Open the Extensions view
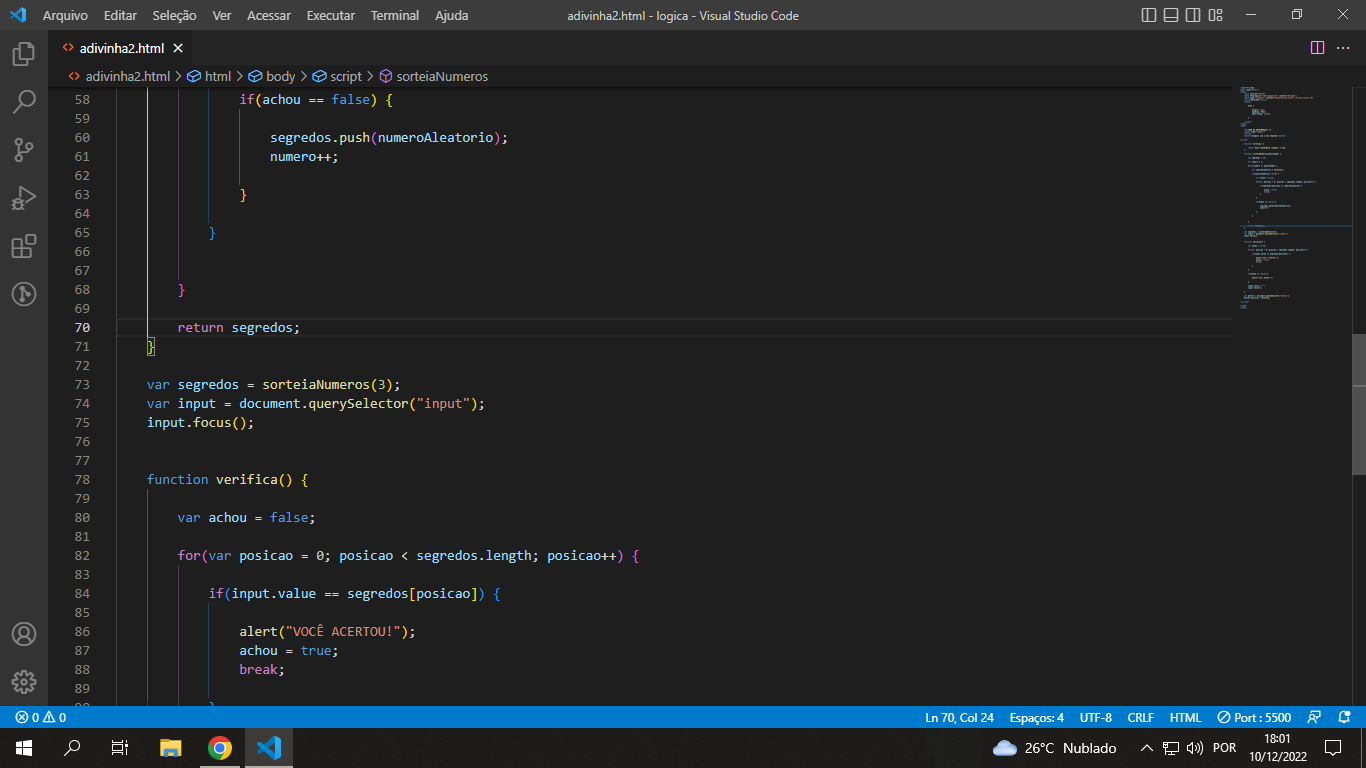1366x768 pixels. pyautogui.click(x=24, y=246)
